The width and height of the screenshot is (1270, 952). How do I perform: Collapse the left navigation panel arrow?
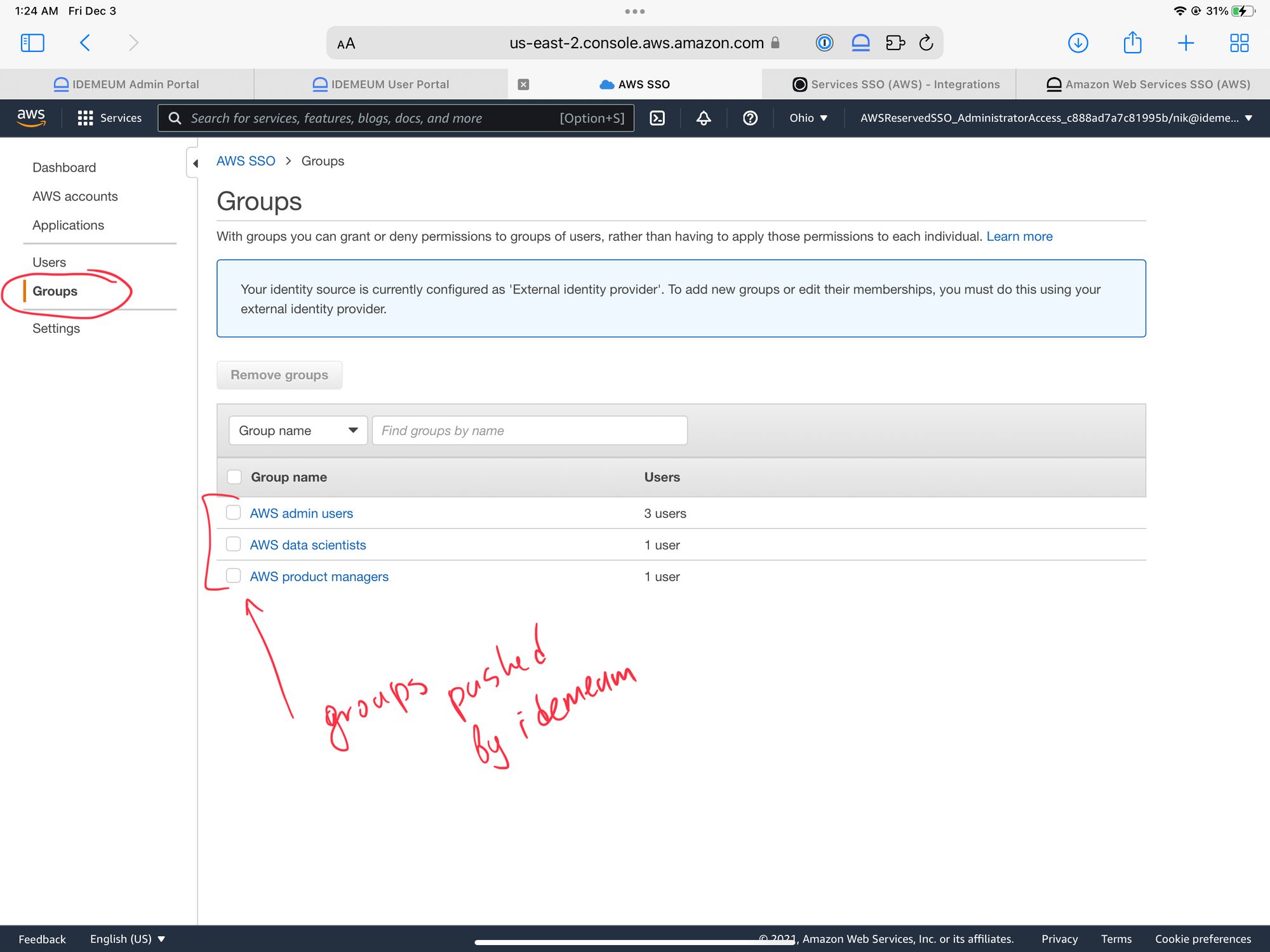click(x=195, y=163)
